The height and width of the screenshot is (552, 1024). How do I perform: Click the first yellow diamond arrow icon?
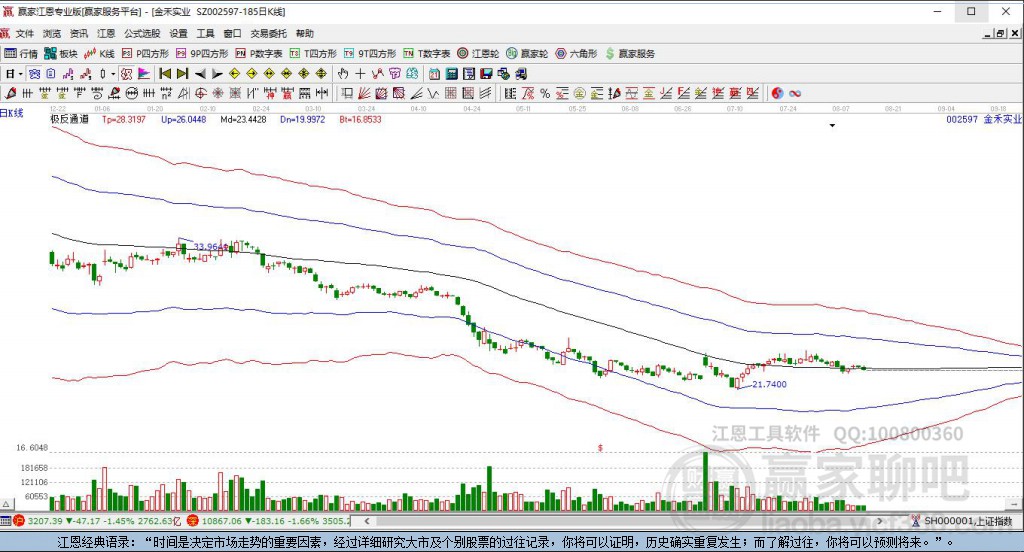point(234,74)
